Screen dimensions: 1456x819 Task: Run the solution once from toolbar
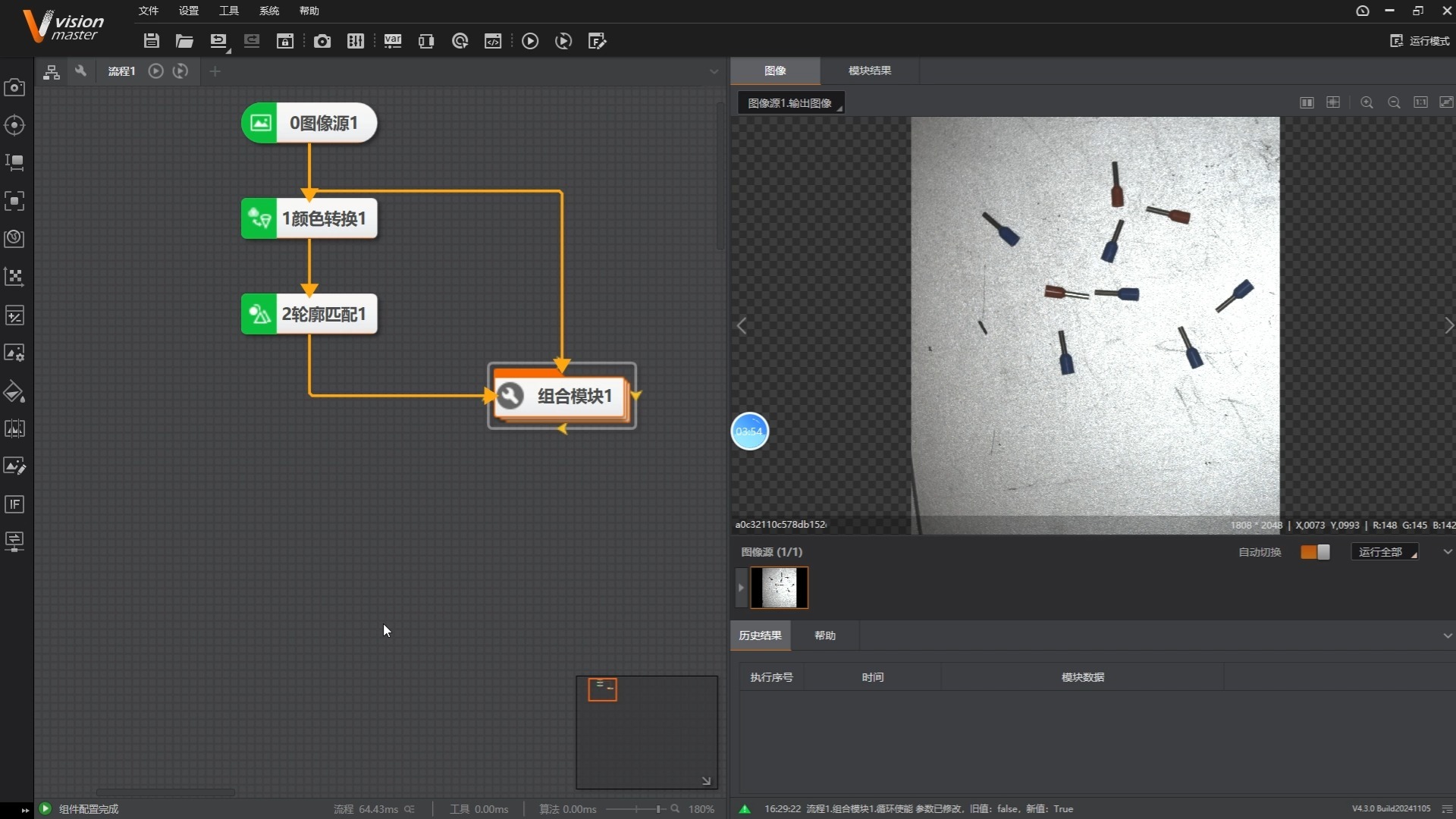point(530,41)
